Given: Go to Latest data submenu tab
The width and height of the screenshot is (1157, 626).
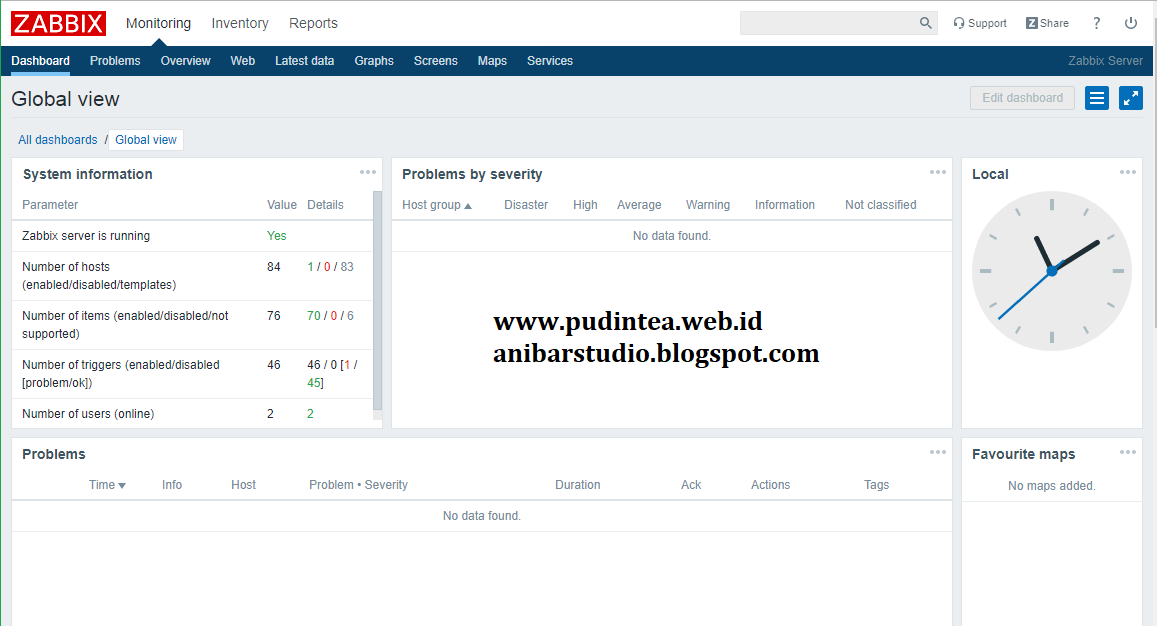Looking at the screenshot, I should tap(305, 61).
